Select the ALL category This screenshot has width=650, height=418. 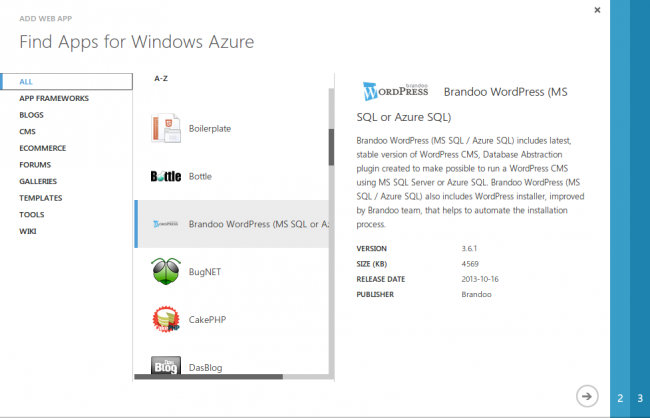tap(67, 82)
